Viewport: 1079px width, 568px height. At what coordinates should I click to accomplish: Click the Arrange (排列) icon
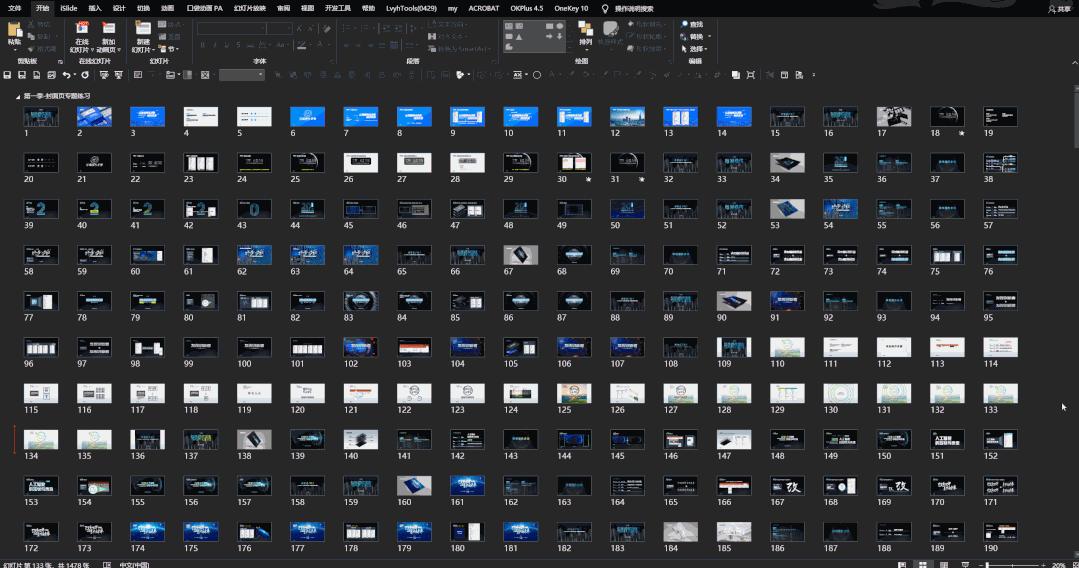586,33
